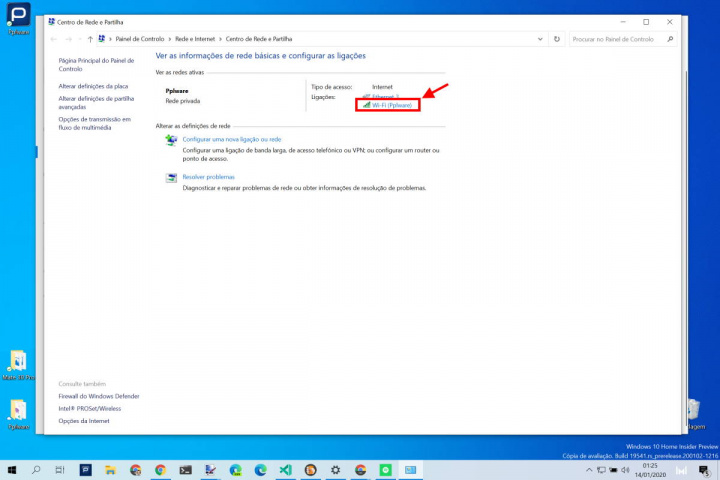Open the Windows Start menu
720x480 pixels.
tap(11, 469)
